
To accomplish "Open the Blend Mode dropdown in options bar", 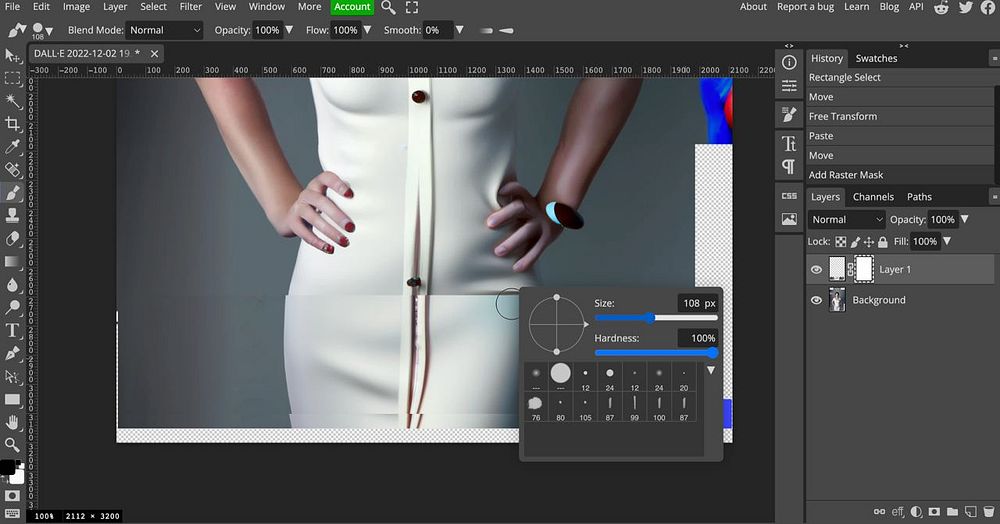I will [x=164, y=30].
